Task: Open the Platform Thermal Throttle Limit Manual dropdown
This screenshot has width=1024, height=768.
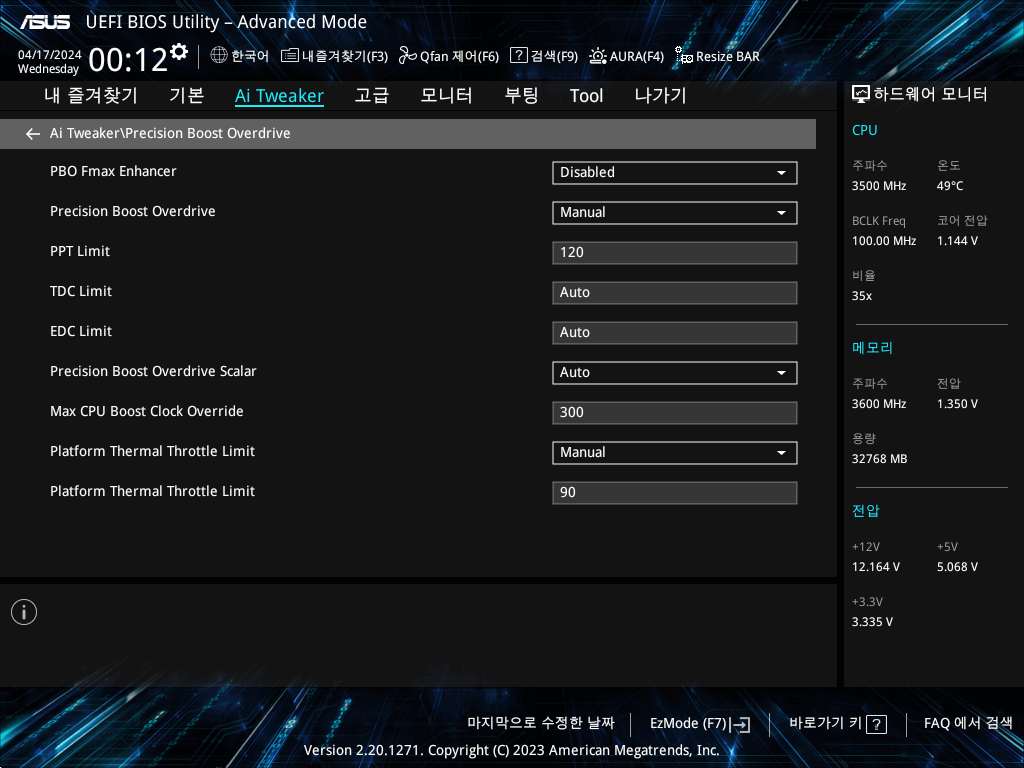Action: (x=675, y=453)
